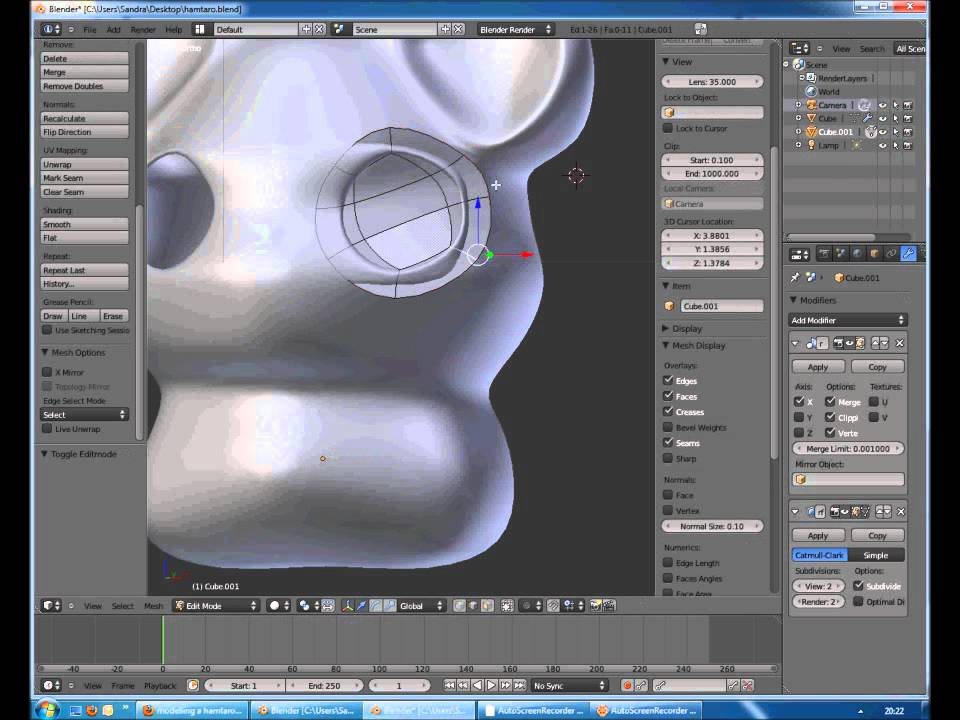Click Flip Direction normals button
Viewport: 960px width, 720px height.
coord(84,132)
